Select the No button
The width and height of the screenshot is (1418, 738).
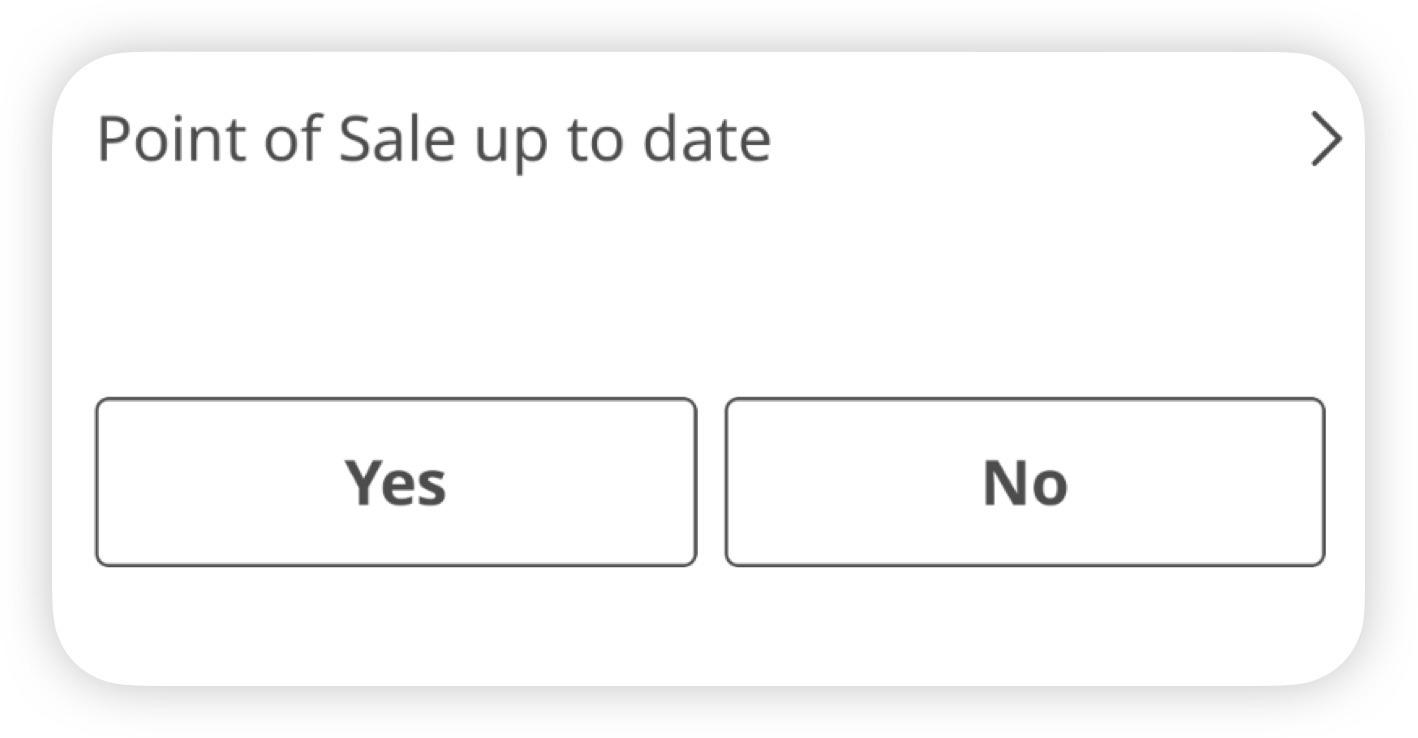(1025, 482)
